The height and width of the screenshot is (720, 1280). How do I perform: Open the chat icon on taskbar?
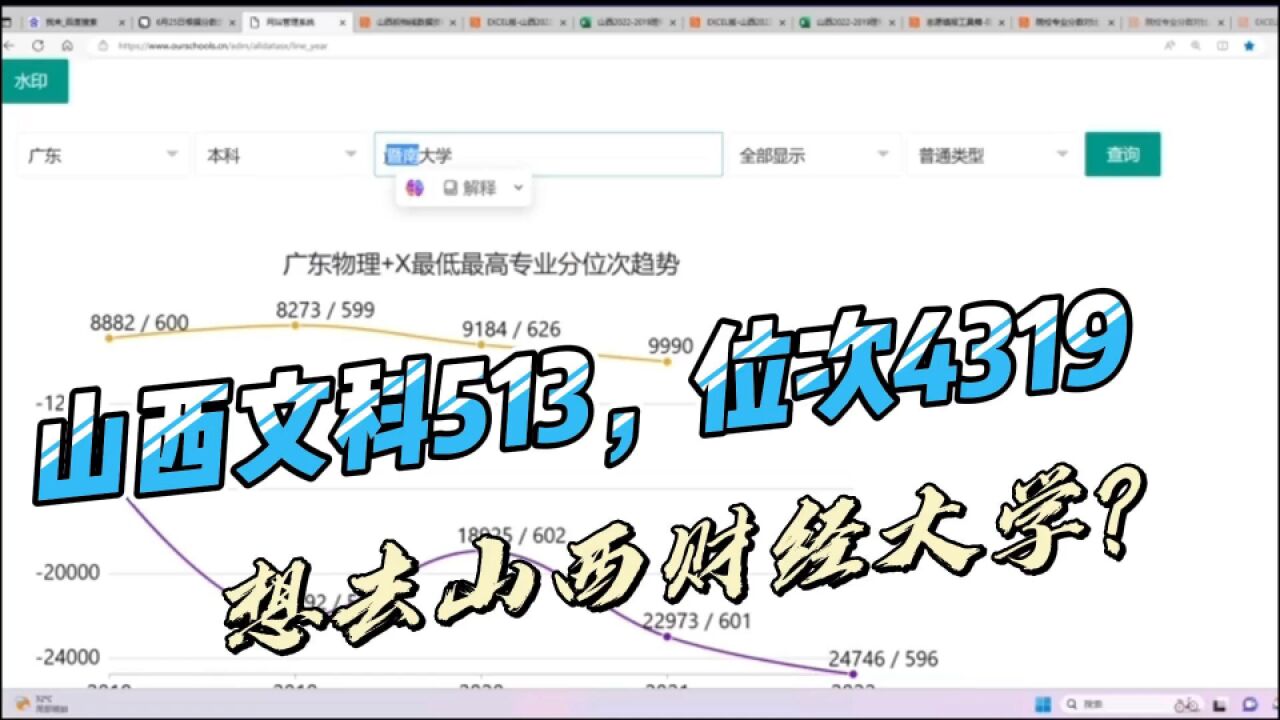[x=1250, y=704]
